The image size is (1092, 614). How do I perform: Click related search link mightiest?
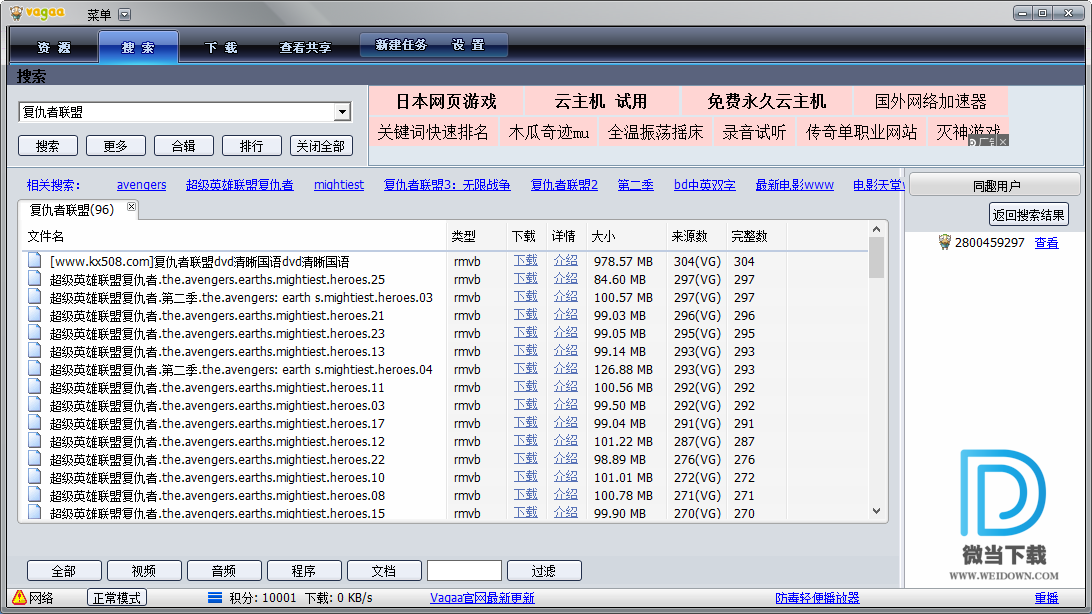(338, 185)
